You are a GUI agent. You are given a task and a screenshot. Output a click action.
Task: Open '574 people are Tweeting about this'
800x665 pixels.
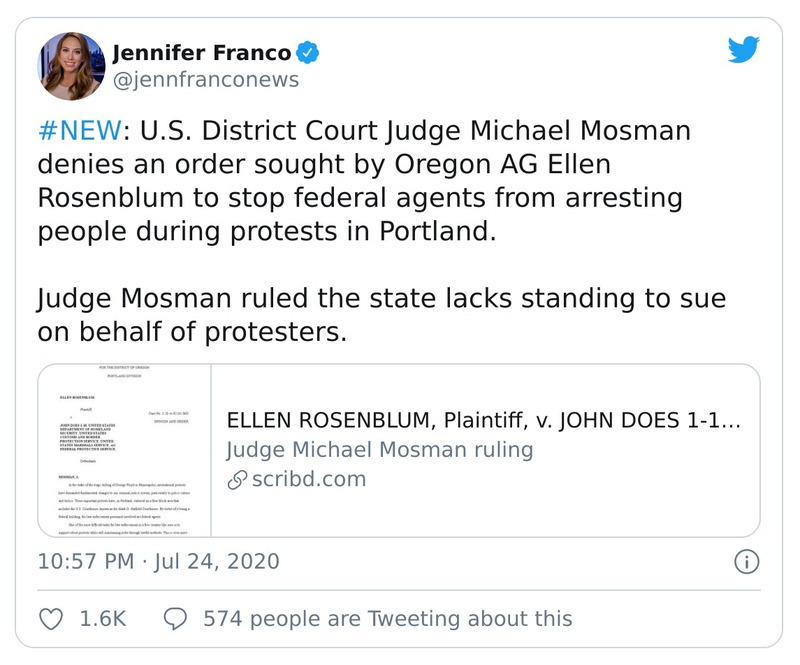[x=387, y=619]
